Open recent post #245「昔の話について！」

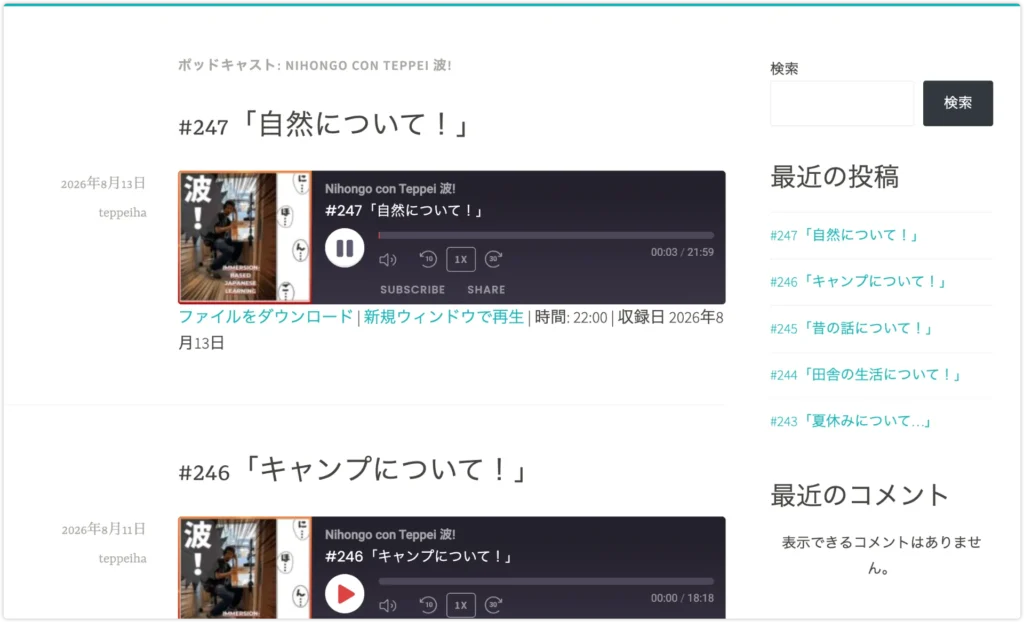click(852, 328)
